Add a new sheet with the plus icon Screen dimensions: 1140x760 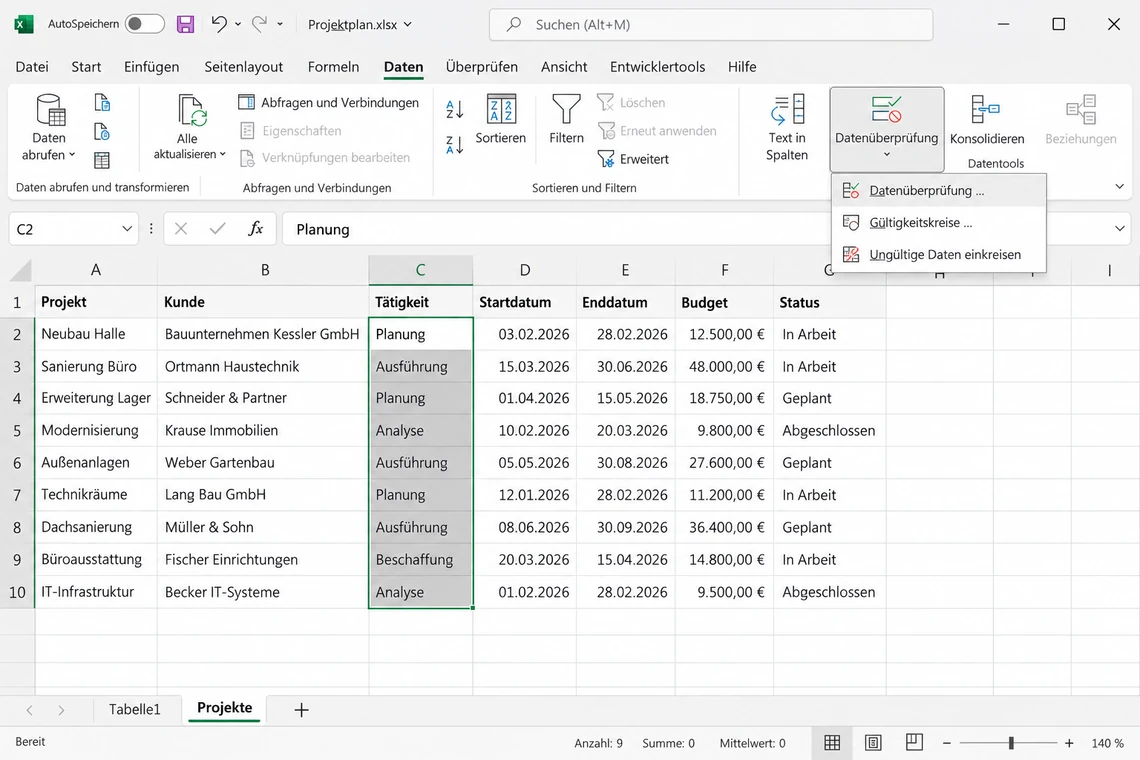tap(301, 710)
